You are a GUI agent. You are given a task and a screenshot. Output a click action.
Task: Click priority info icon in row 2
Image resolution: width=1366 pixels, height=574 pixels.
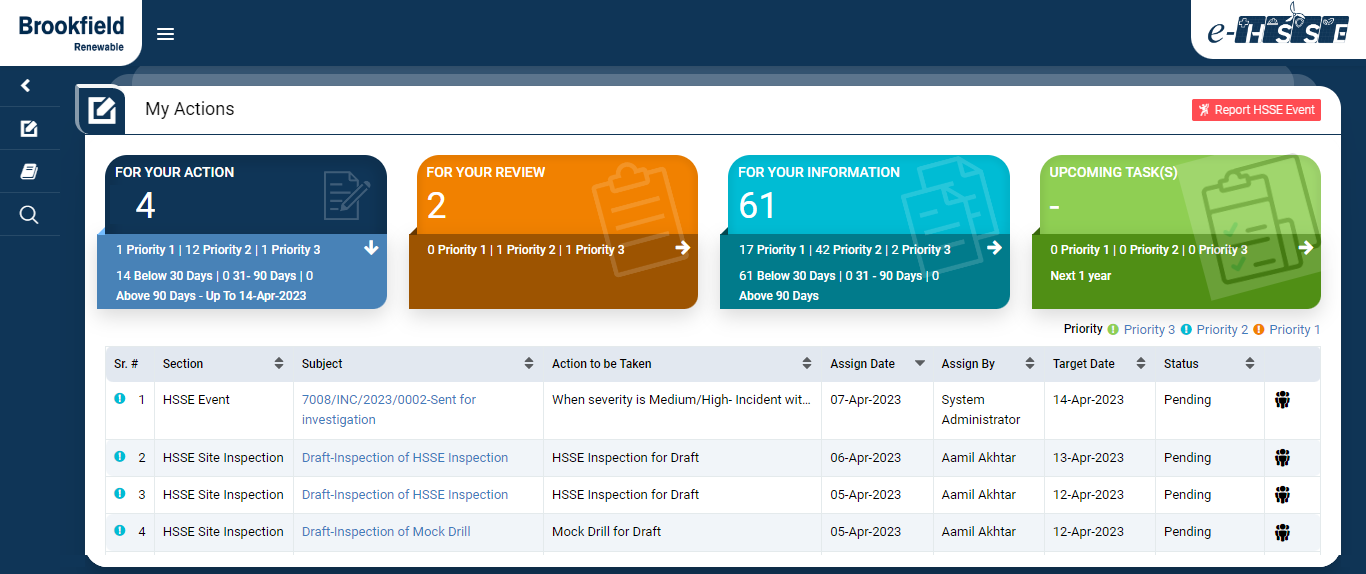click(x=120, y=456)
